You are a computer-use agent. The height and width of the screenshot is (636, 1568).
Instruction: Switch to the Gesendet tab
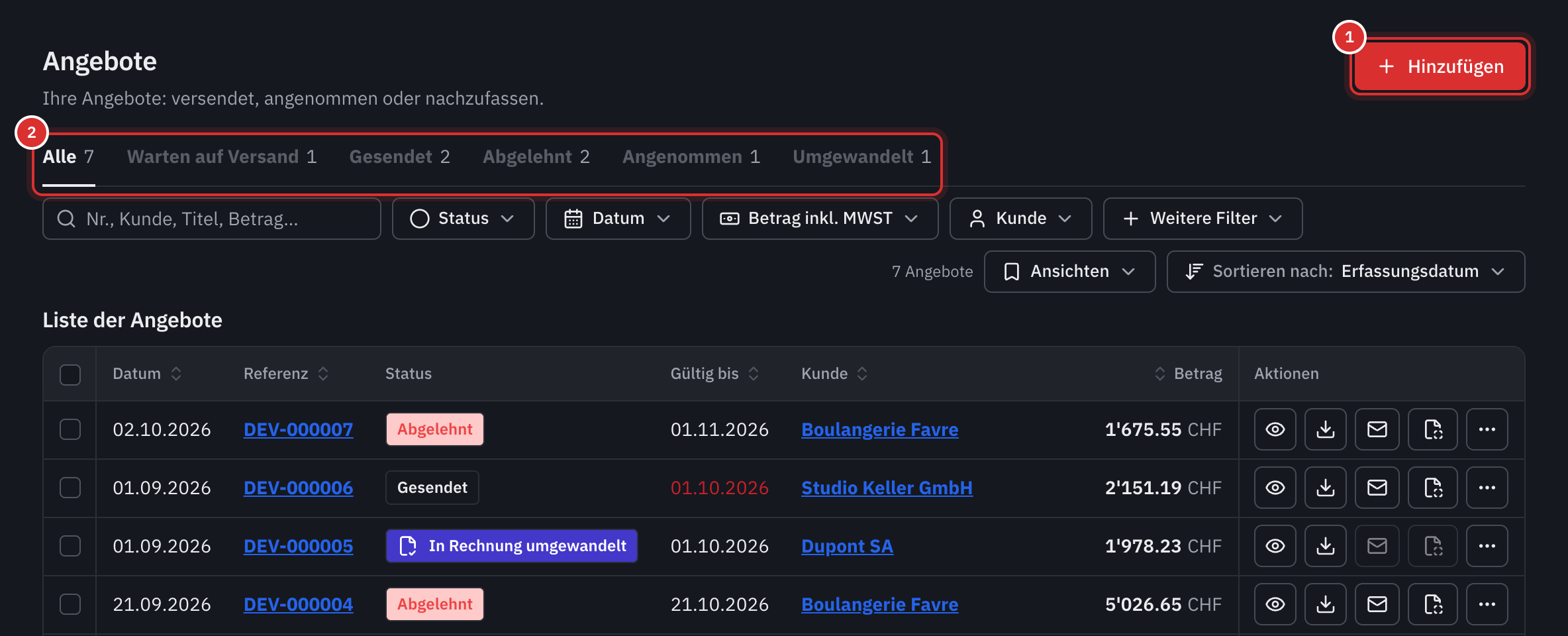click(400, 157)
